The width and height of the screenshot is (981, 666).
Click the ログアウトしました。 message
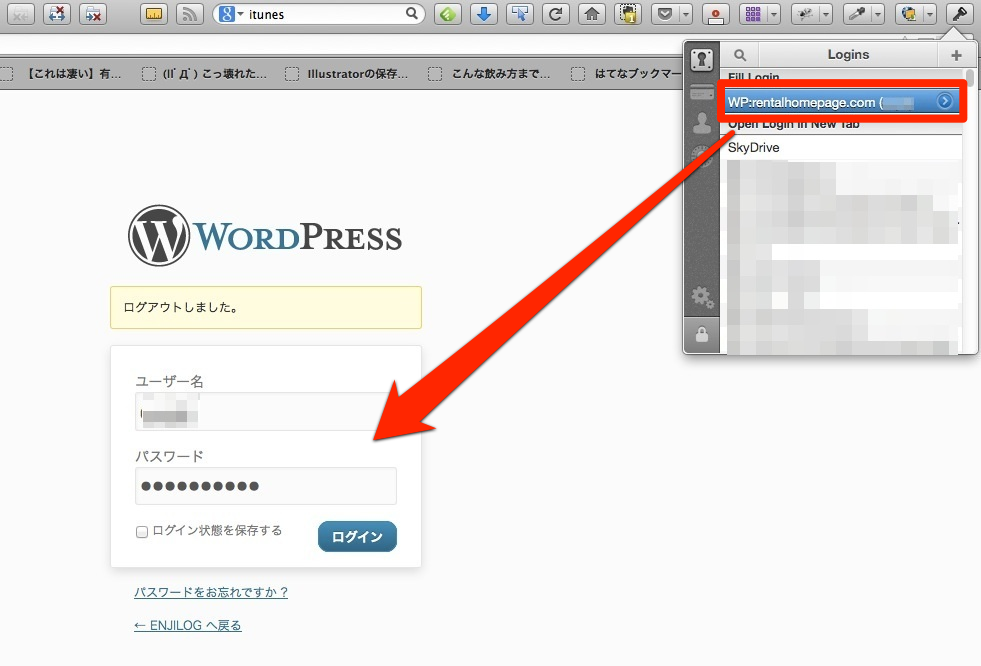click(266, 308)
